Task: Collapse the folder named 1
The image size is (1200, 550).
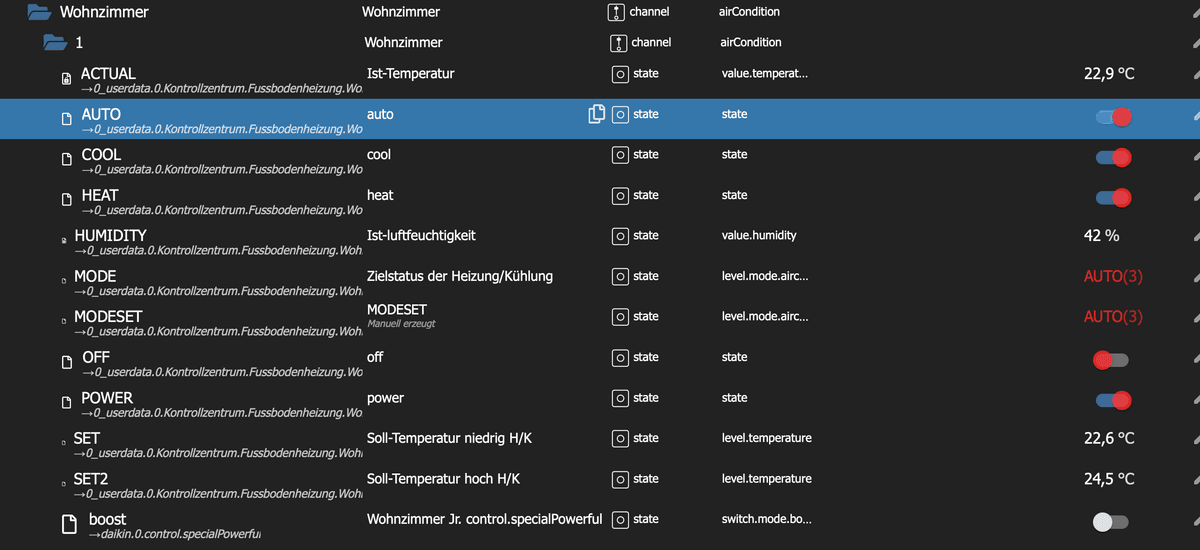Action: 54,43
